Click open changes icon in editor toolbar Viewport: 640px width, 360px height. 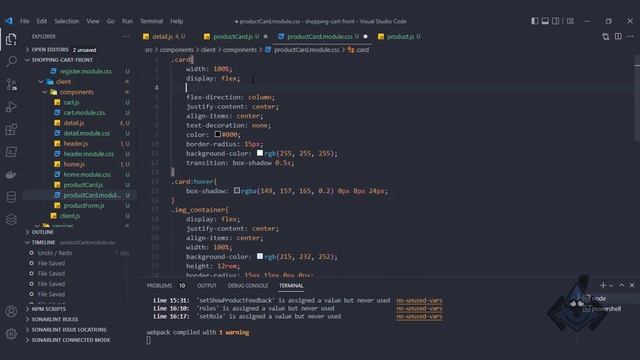[606, 37]
